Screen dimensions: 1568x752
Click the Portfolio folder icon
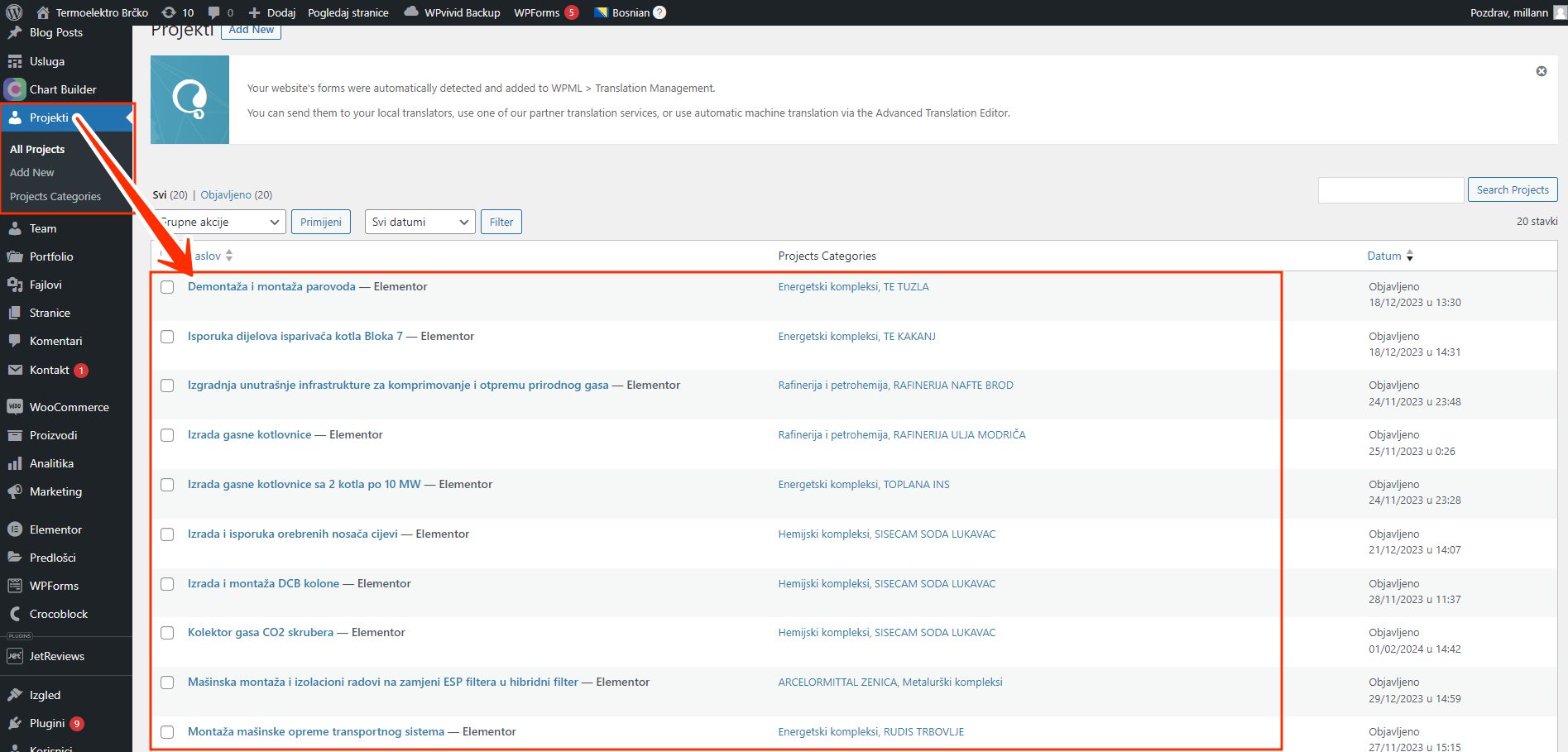[15, 256]
